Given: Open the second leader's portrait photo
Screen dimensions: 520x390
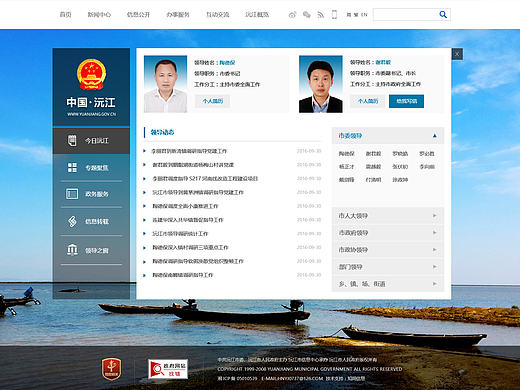Looking at the screenshot, I should pyautogui.click(x=321, y=84).
